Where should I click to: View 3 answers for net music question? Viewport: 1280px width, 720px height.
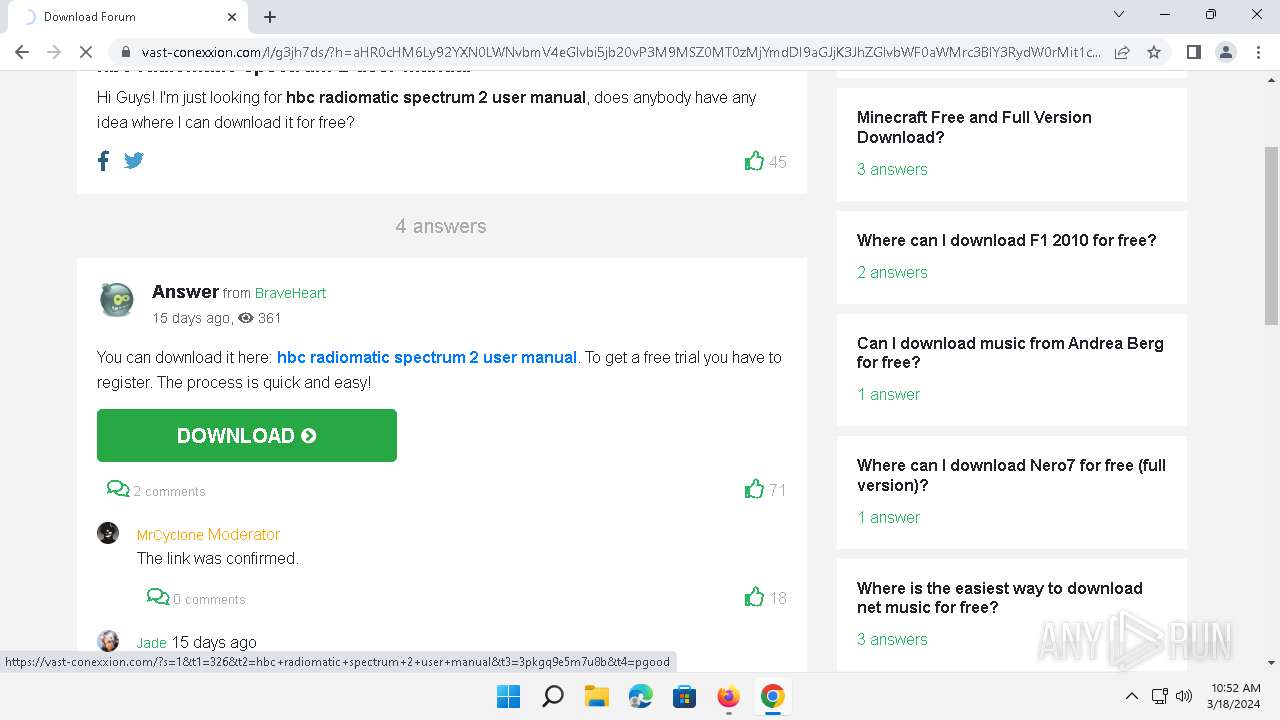tap(892, 639)
